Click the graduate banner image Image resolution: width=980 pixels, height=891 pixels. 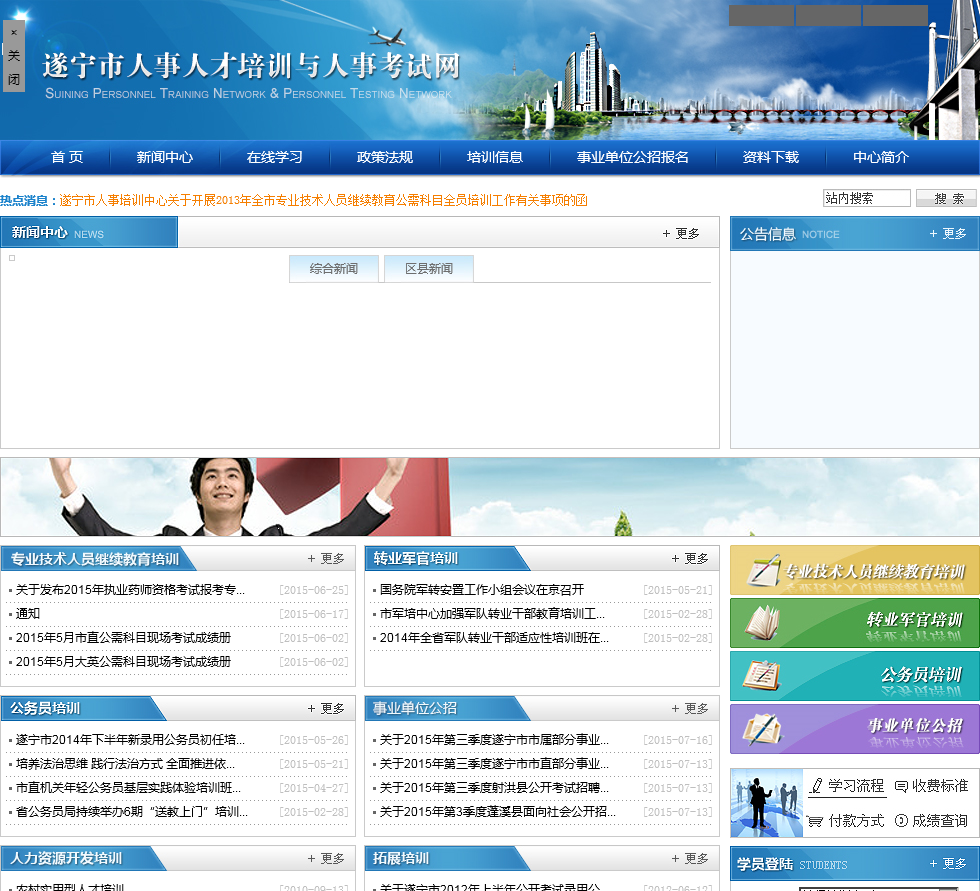(x=489, y=497)
